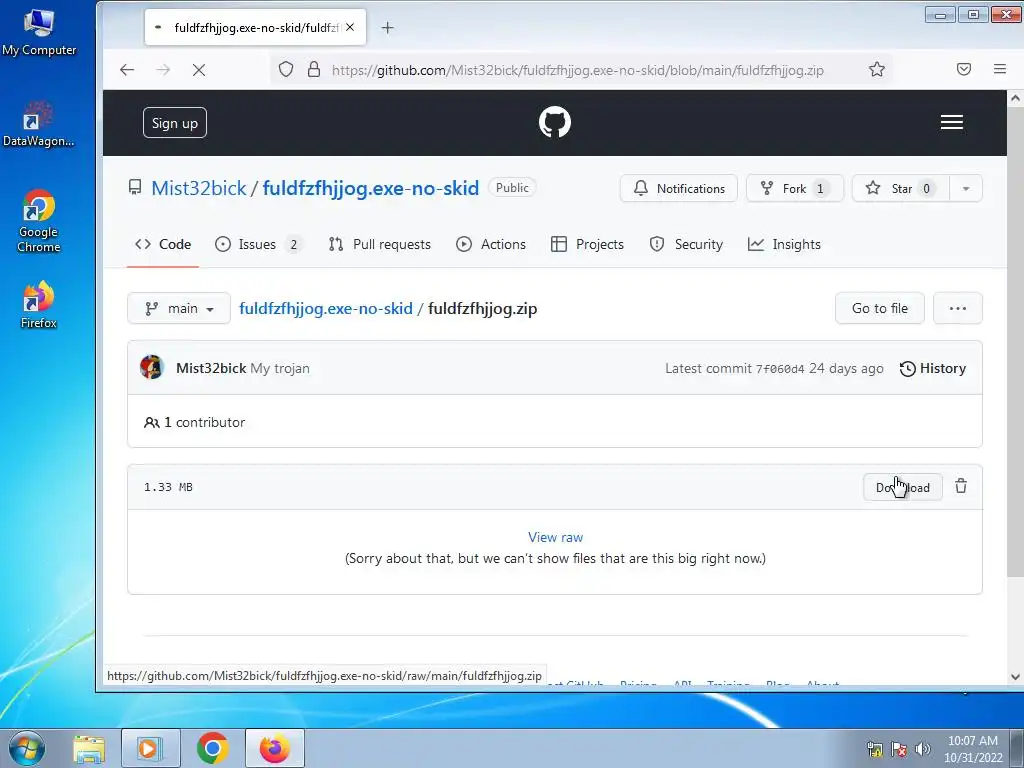Click the Firefox back arrow
This screenshot has width=1024, height=768.
[x=127, y=69]
